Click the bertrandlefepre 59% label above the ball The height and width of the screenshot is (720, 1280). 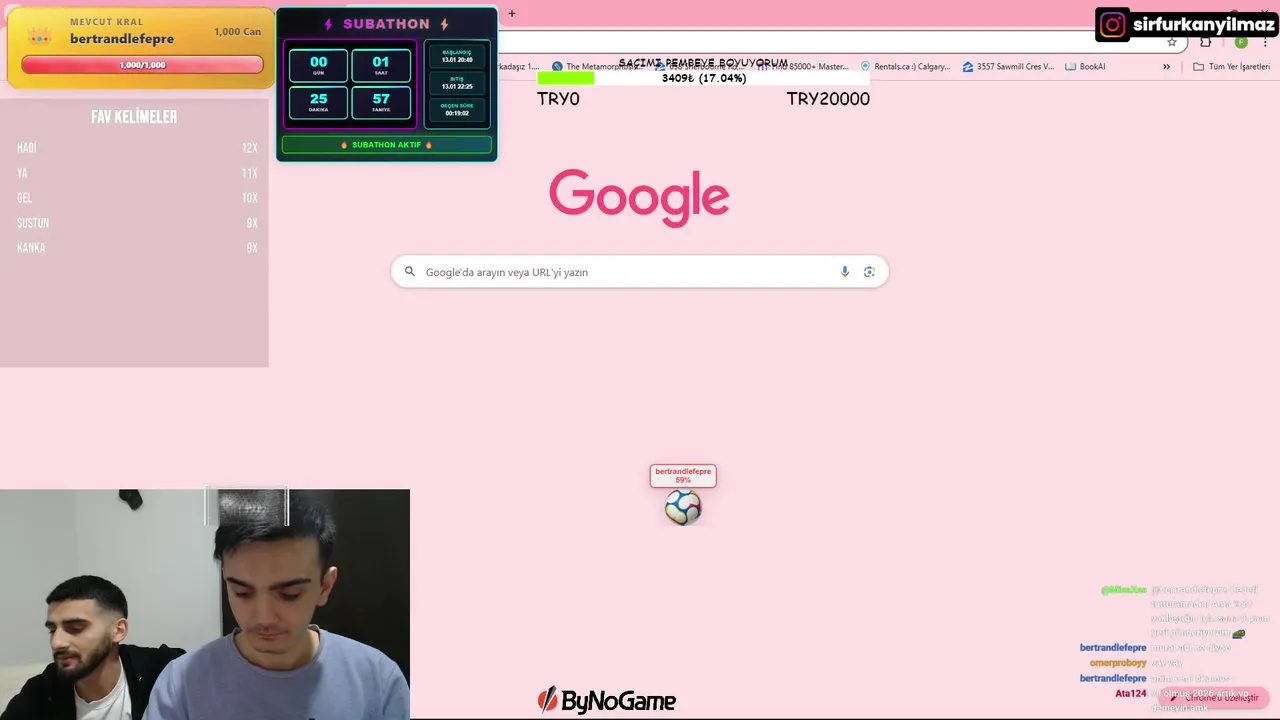(x=683, y=476)
